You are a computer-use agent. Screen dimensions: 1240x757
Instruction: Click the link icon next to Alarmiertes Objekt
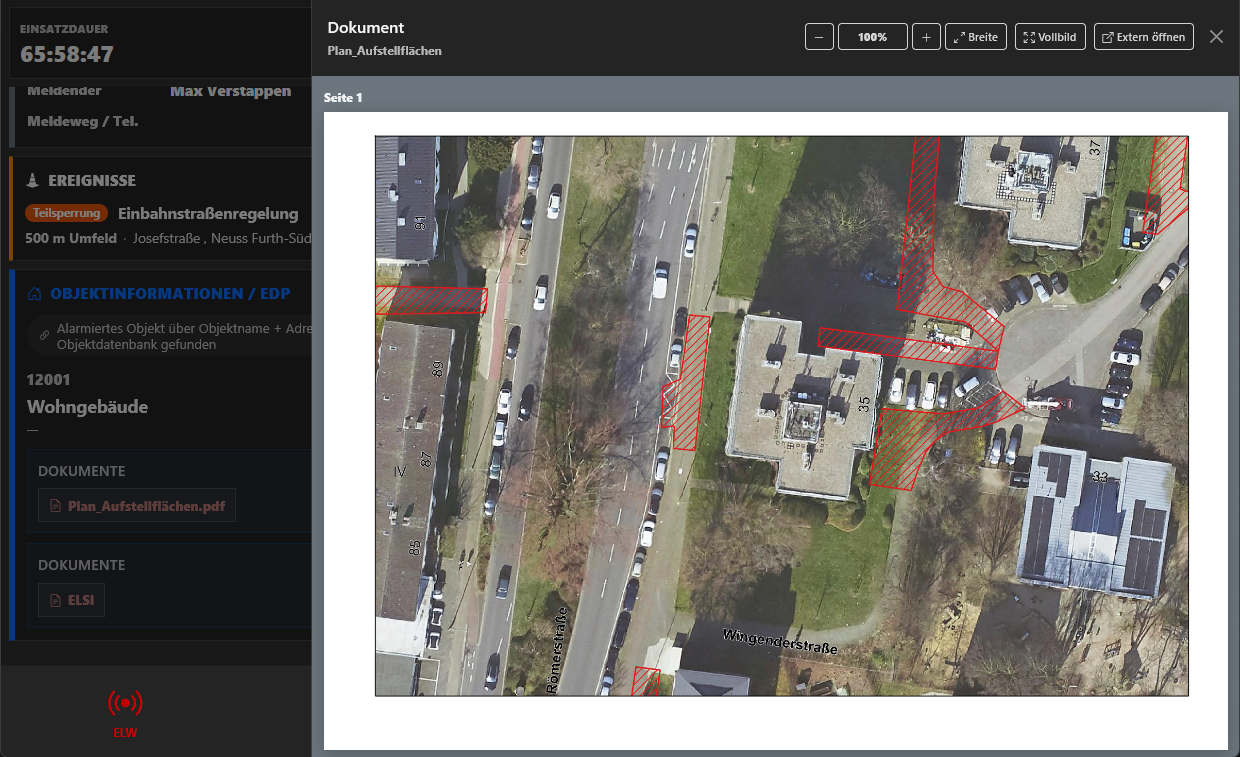44,336
